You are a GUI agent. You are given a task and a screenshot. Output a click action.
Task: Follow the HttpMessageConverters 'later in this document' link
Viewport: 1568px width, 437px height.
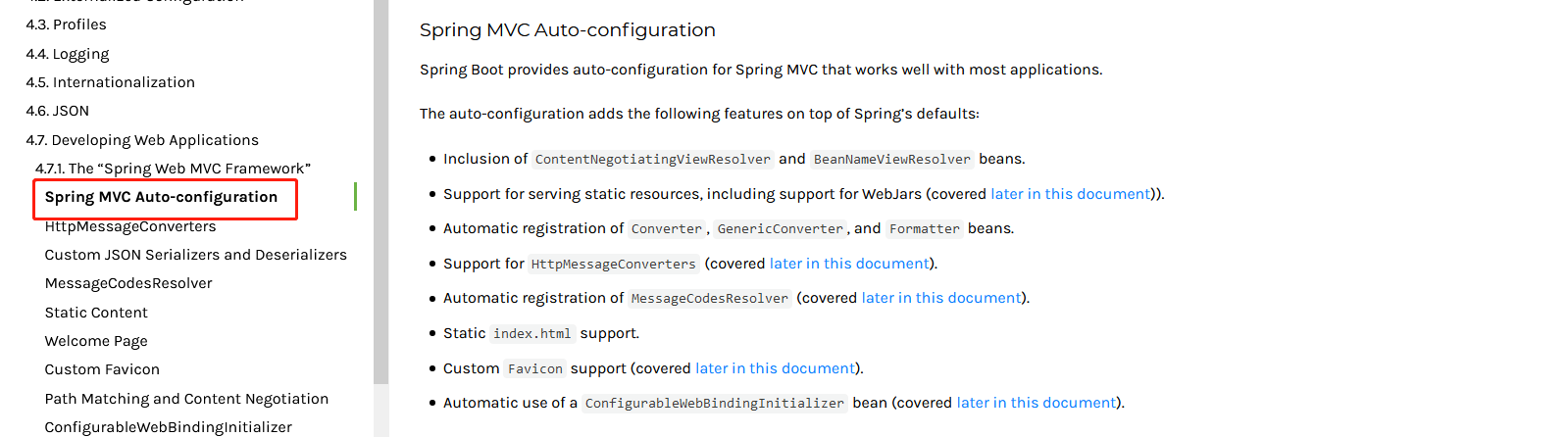(849, 264)
